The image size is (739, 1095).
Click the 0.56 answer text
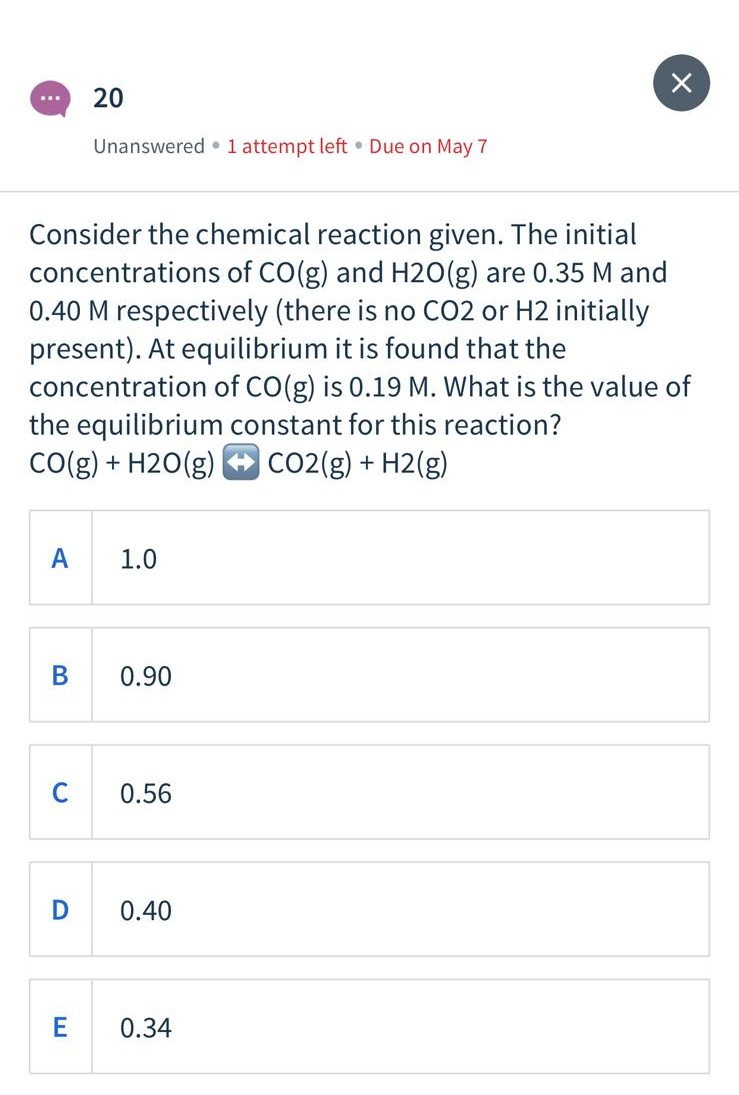[x=144, y=793]
